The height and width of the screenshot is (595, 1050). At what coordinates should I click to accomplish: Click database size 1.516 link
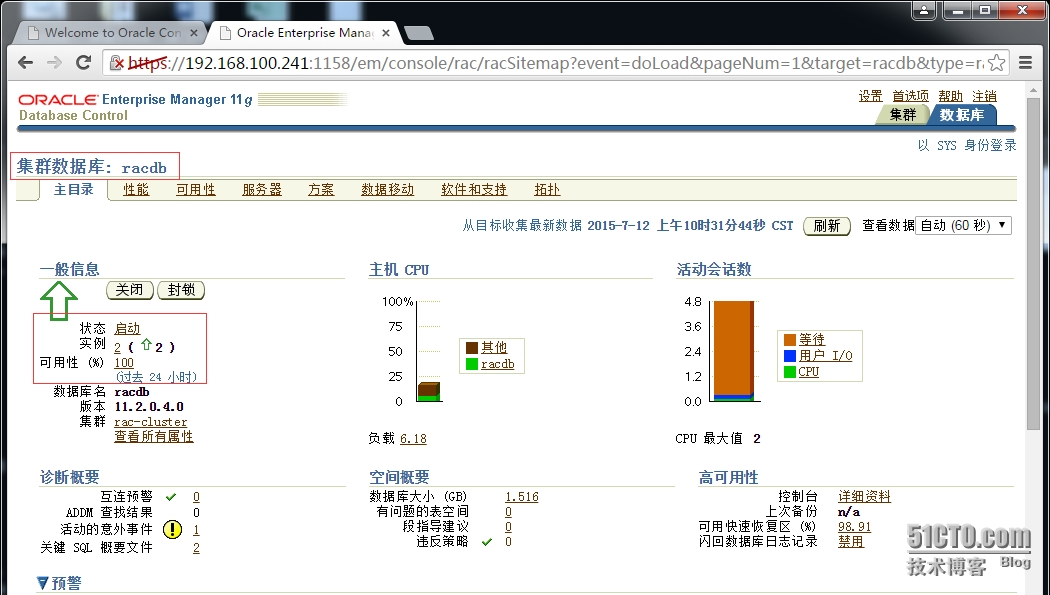click(522, 497)
